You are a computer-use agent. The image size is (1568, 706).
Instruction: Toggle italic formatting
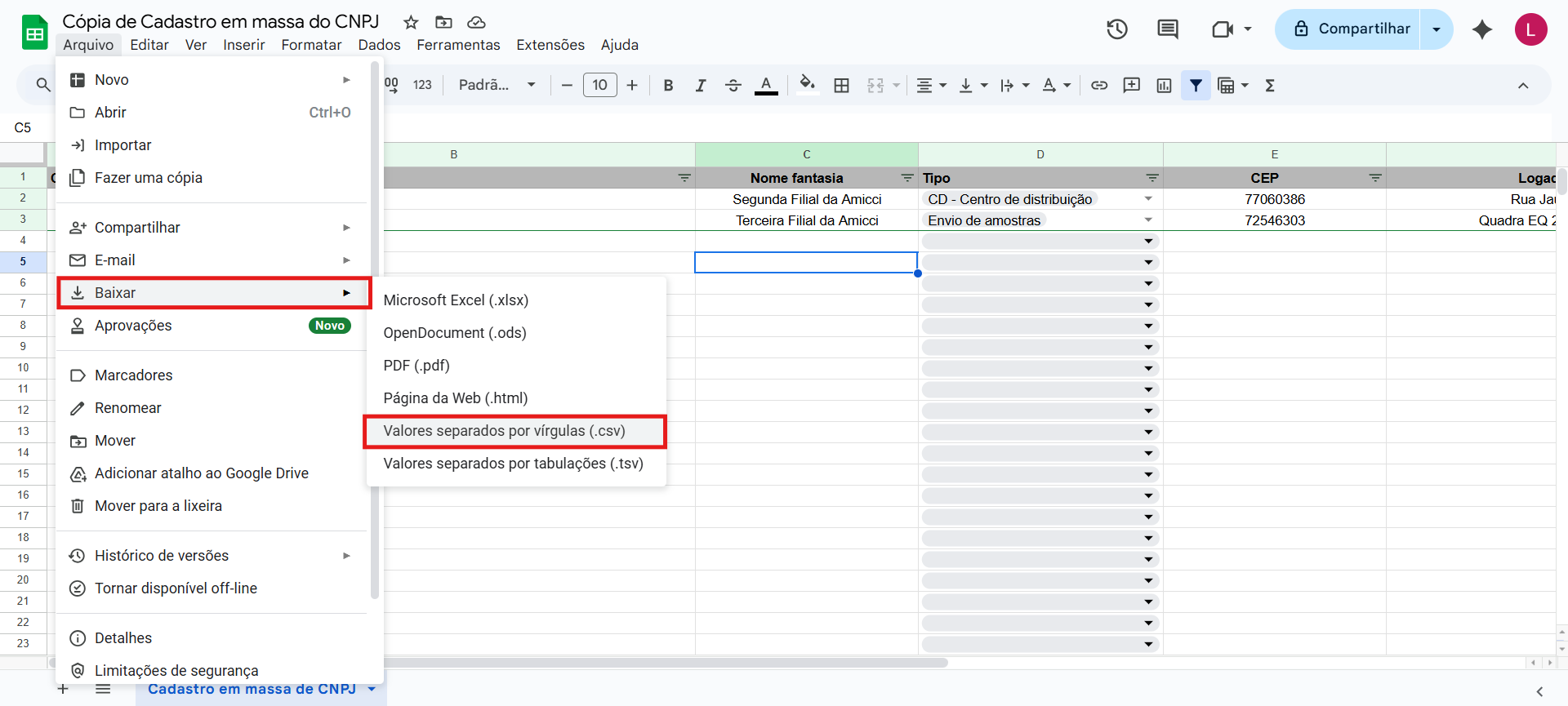700,86
